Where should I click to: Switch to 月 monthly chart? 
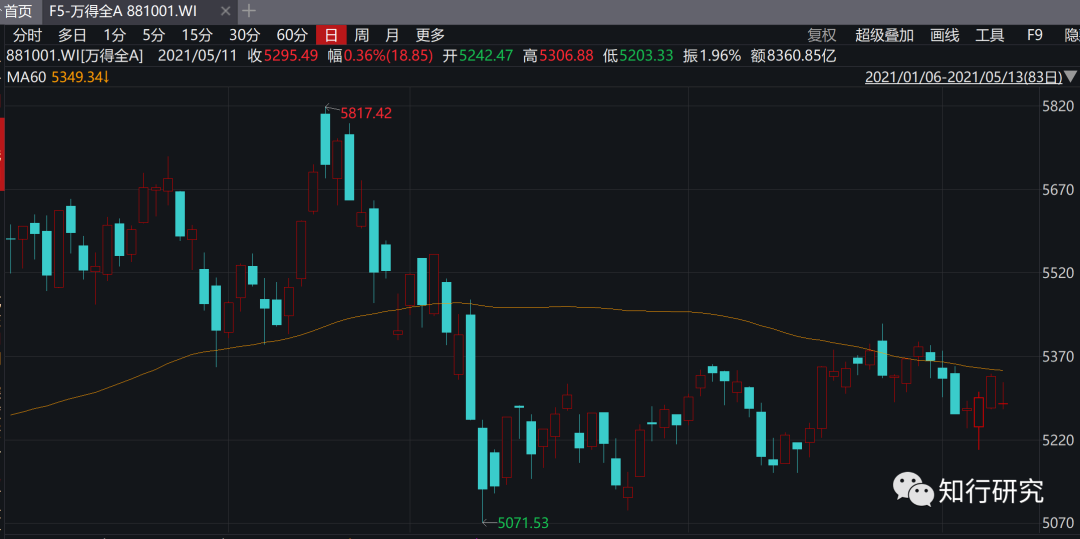coord(392,35)
